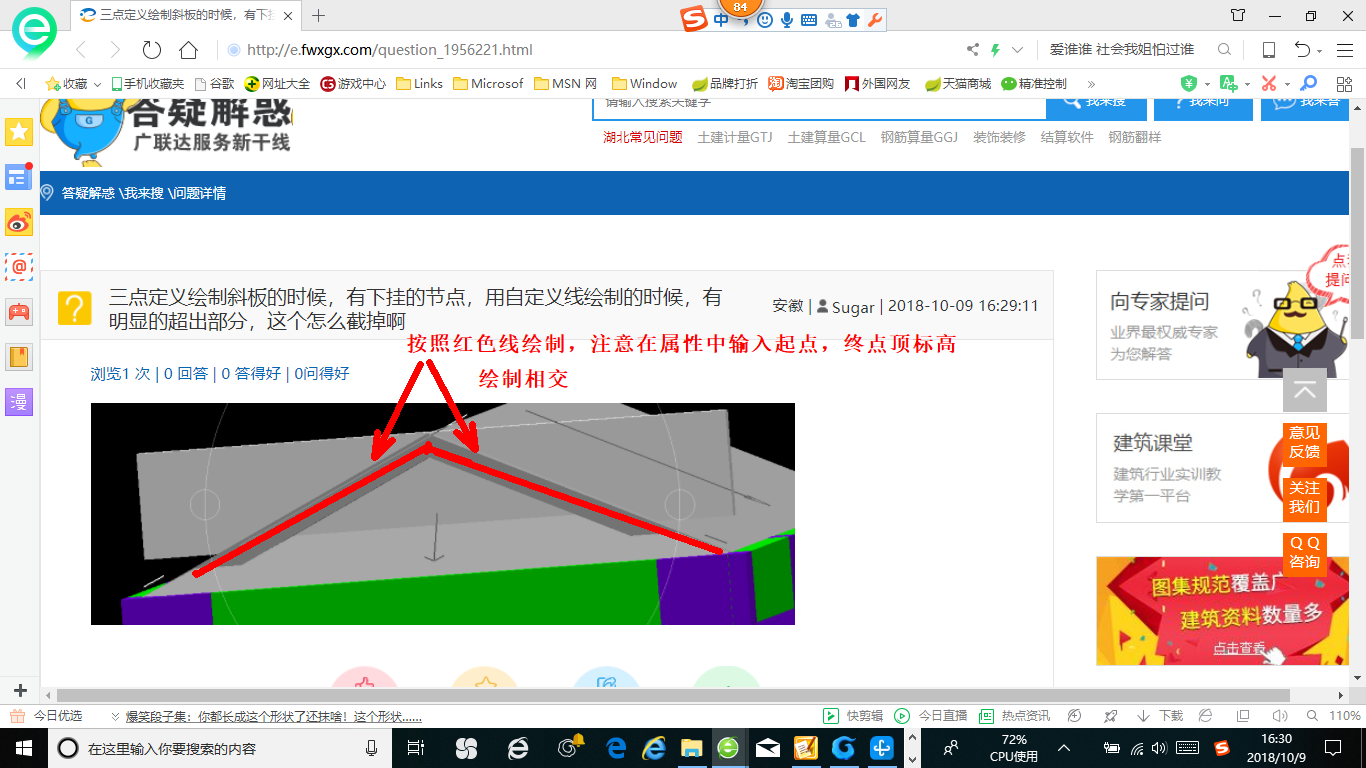Screen dimensions: 1366x768
Task: Open the 游戏中心 bookmark
Action: (353, 84)
